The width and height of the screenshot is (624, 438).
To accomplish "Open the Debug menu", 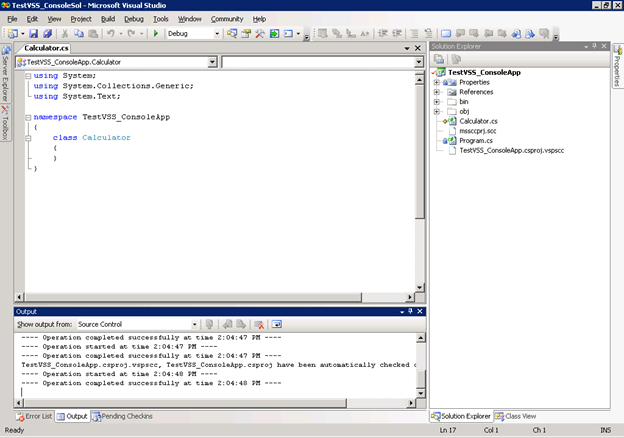I will pyautogui.click(x=134, y=19).
